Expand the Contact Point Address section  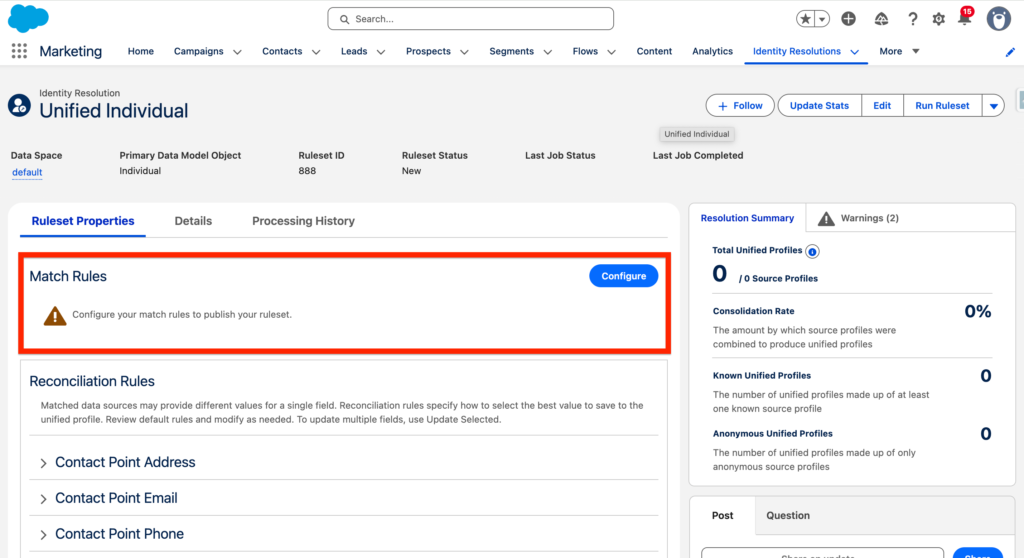pos(44,463)
